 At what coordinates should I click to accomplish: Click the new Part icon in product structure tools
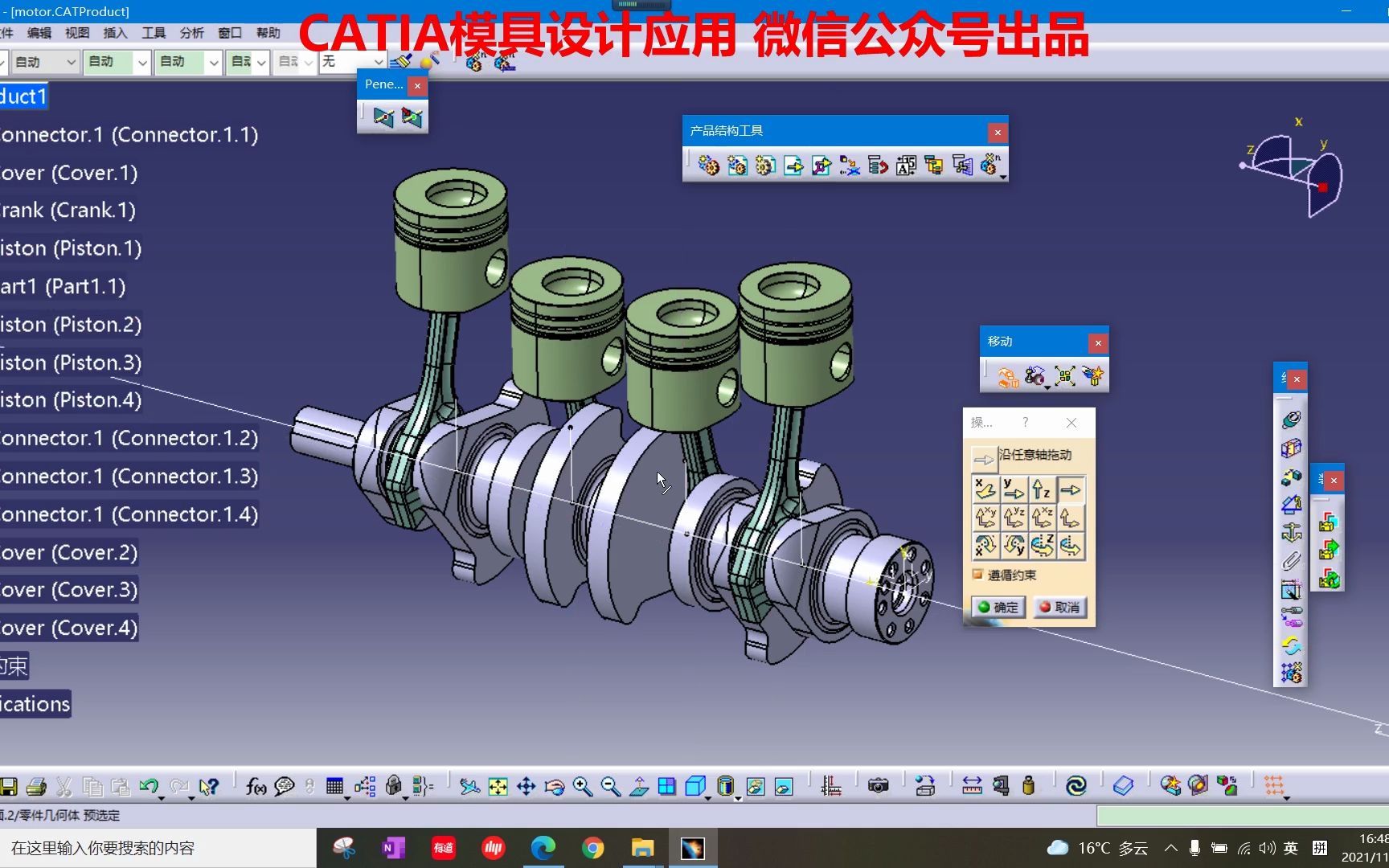coord(765,166)
